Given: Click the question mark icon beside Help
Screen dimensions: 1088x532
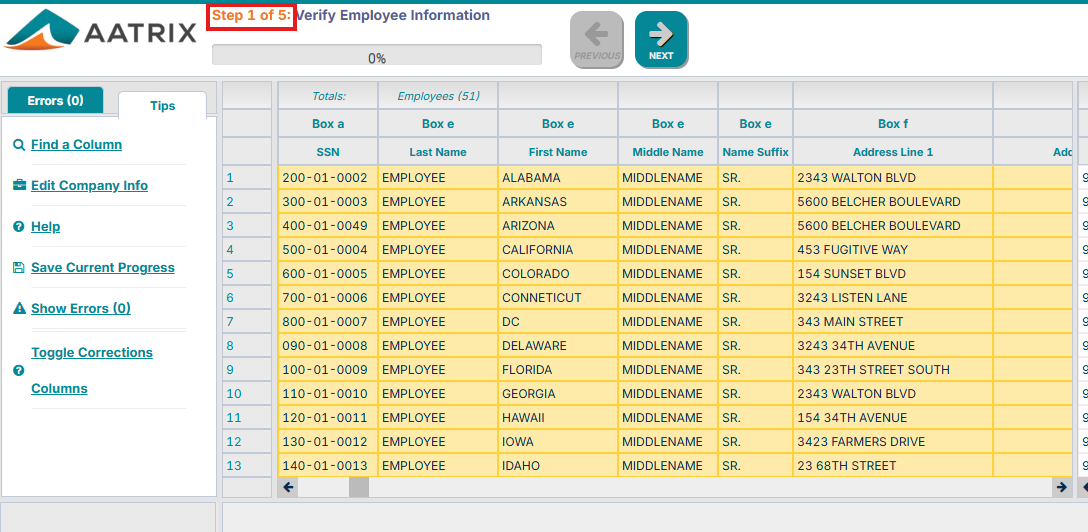Looking at the screenshot, I should pyautogui.click(x=19, y=227).
